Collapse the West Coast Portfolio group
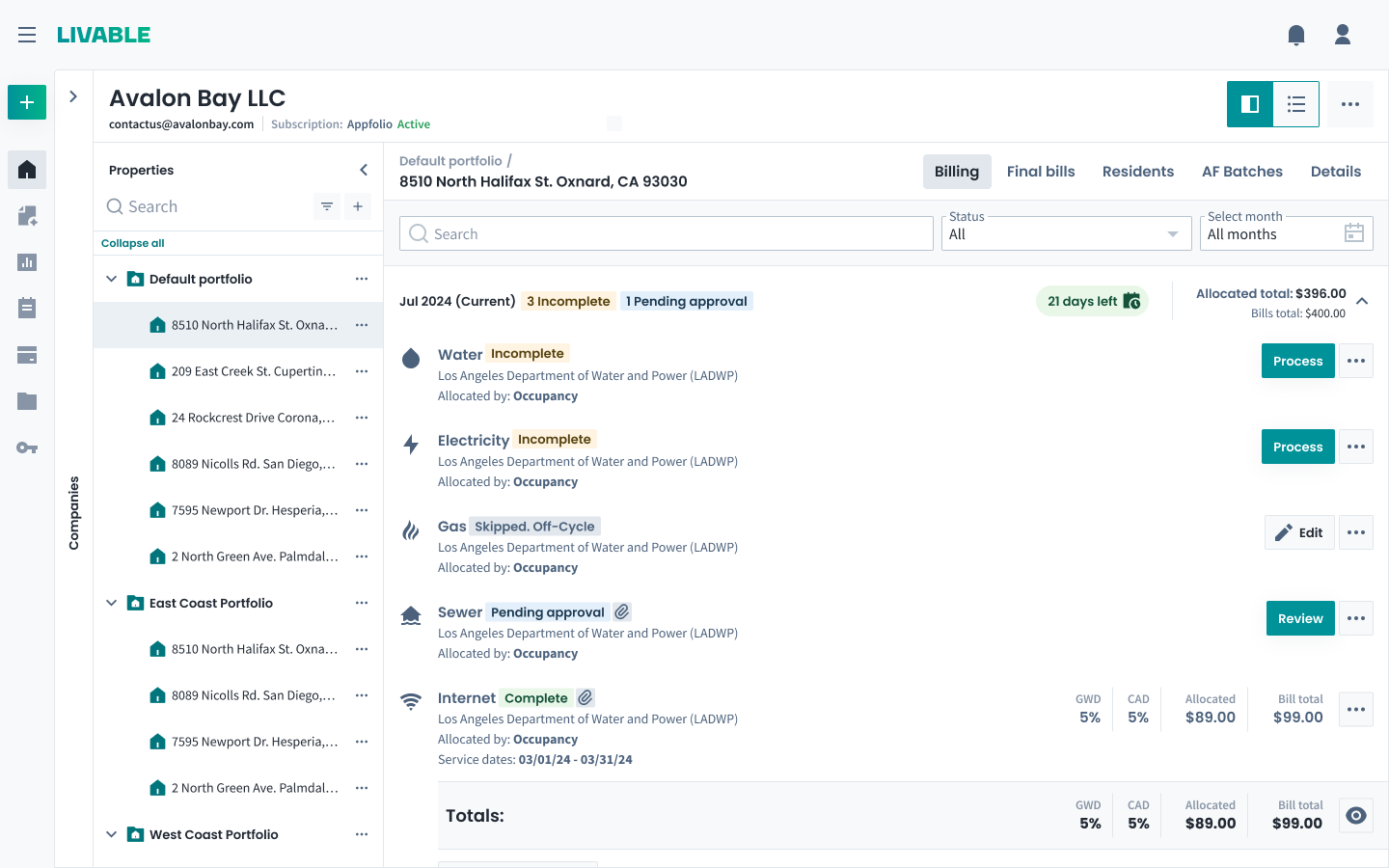This screenshot has height=868, width=1389. 112,834
